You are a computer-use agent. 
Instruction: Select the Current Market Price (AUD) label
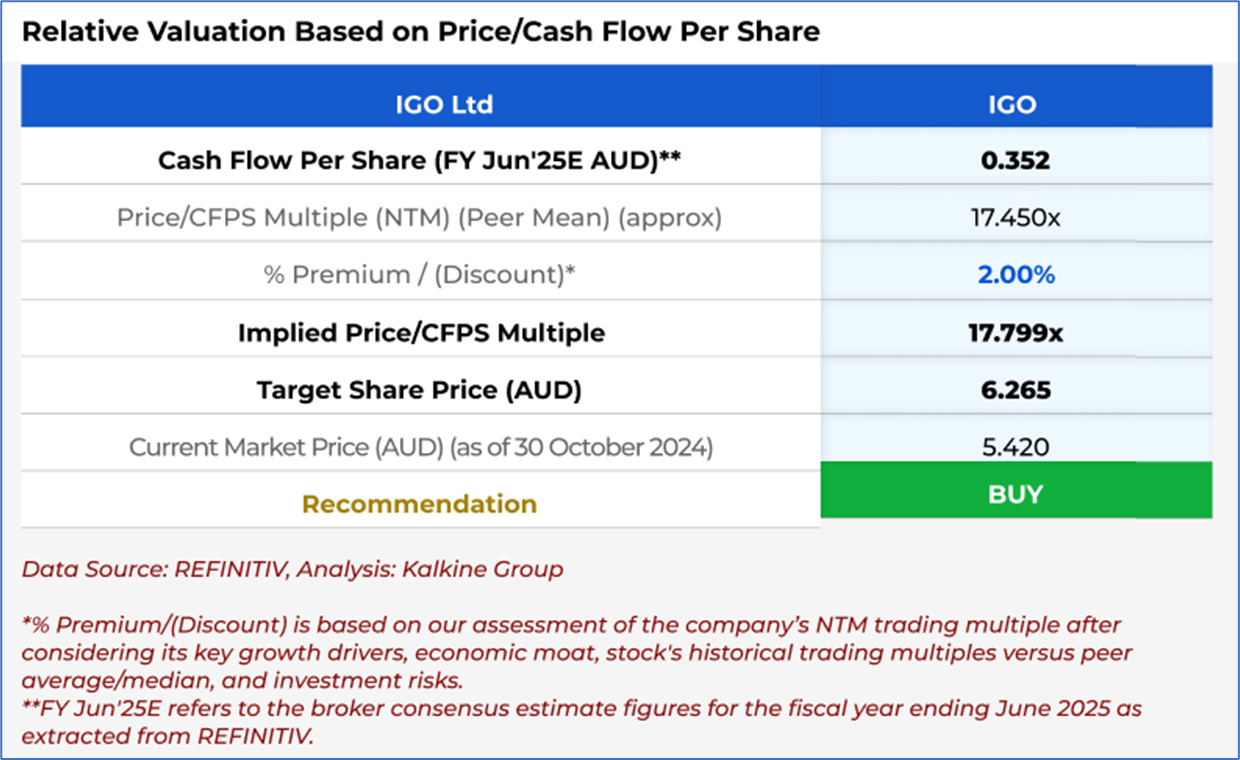click(x=421, y=447)
